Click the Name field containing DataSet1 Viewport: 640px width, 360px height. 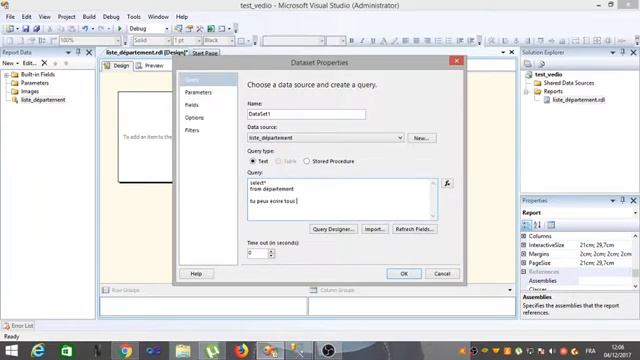(307, 114)
